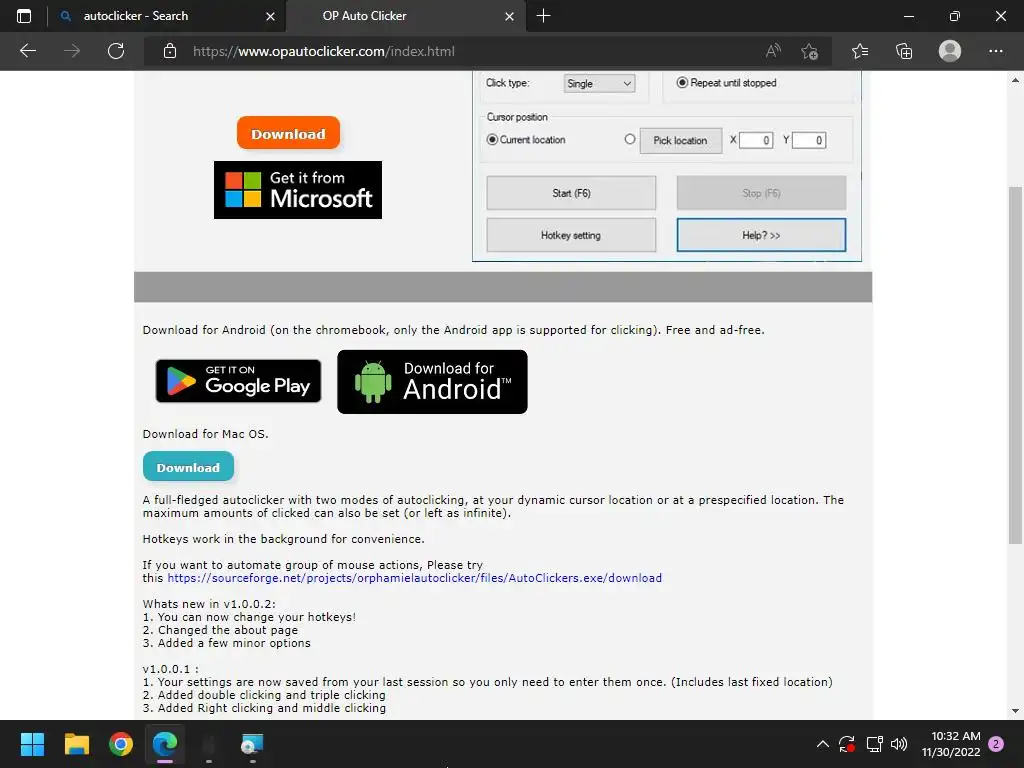Screen dimensions: 1024x768
Task: Click the Pick location button
Action: 680,140
